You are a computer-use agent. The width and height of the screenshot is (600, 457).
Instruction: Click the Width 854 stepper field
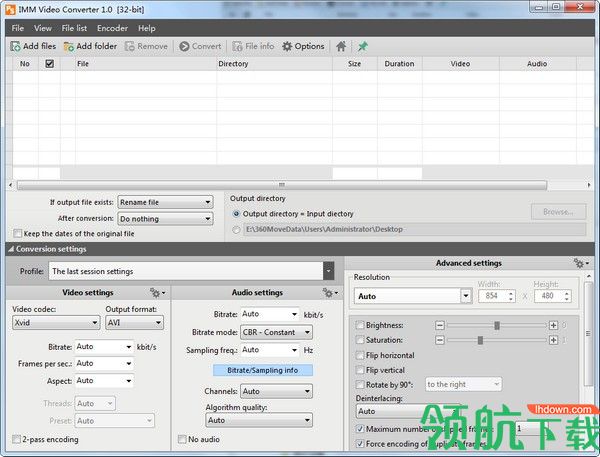[497, 296]
